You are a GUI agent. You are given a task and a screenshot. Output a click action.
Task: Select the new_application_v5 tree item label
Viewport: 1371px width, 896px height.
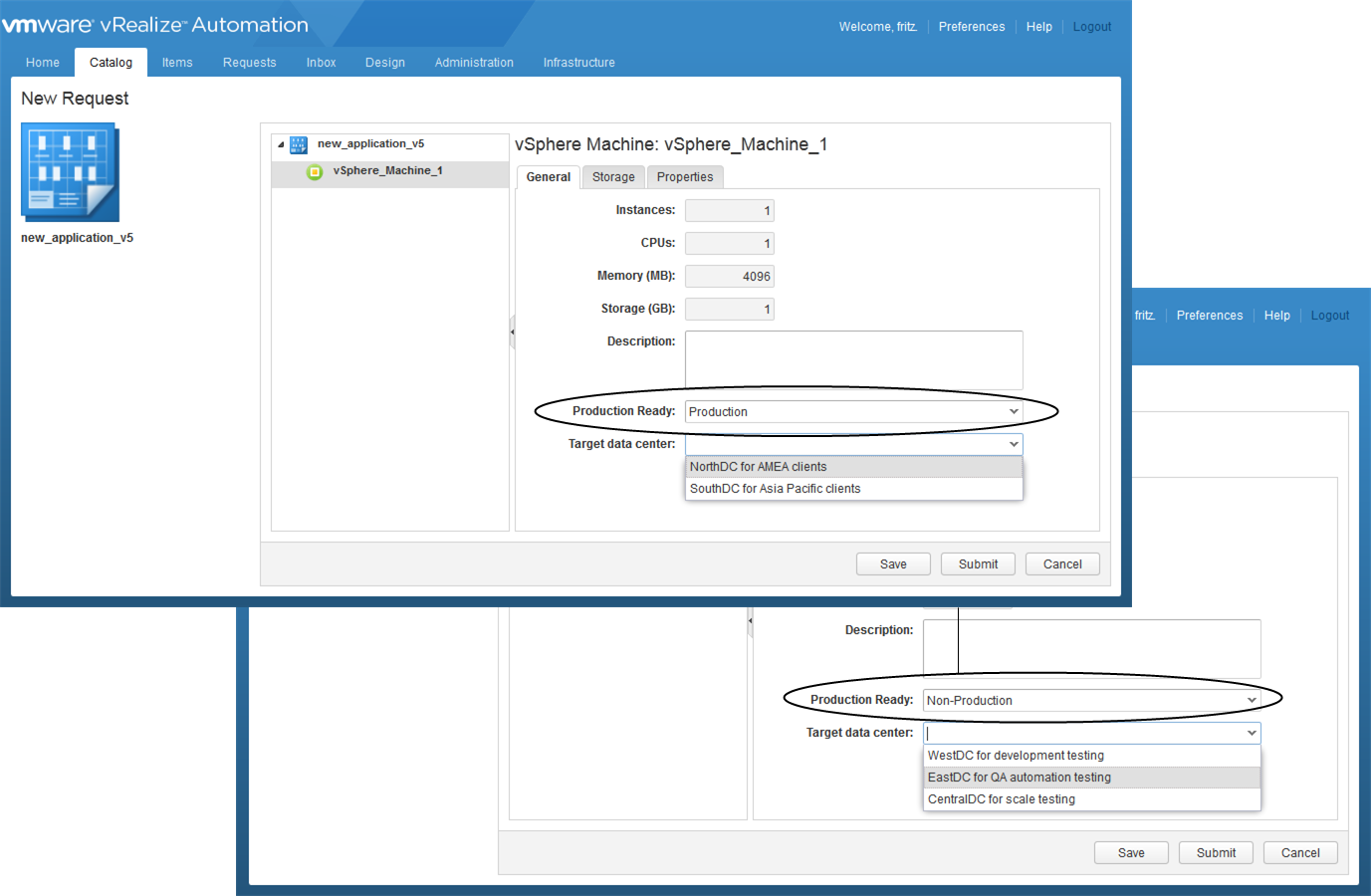point(370,144)
